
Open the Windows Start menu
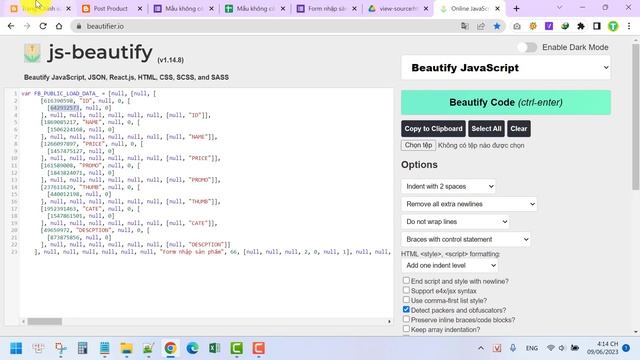(x=16, y=348)
